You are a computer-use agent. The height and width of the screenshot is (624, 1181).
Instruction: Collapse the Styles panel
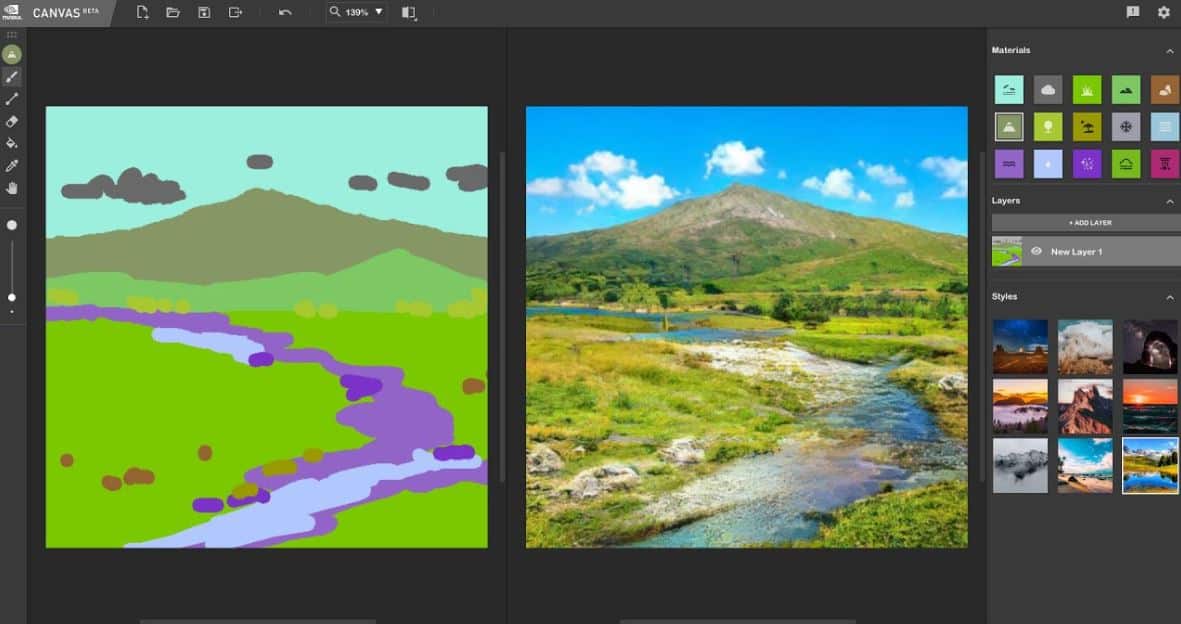coord(1169,297)
